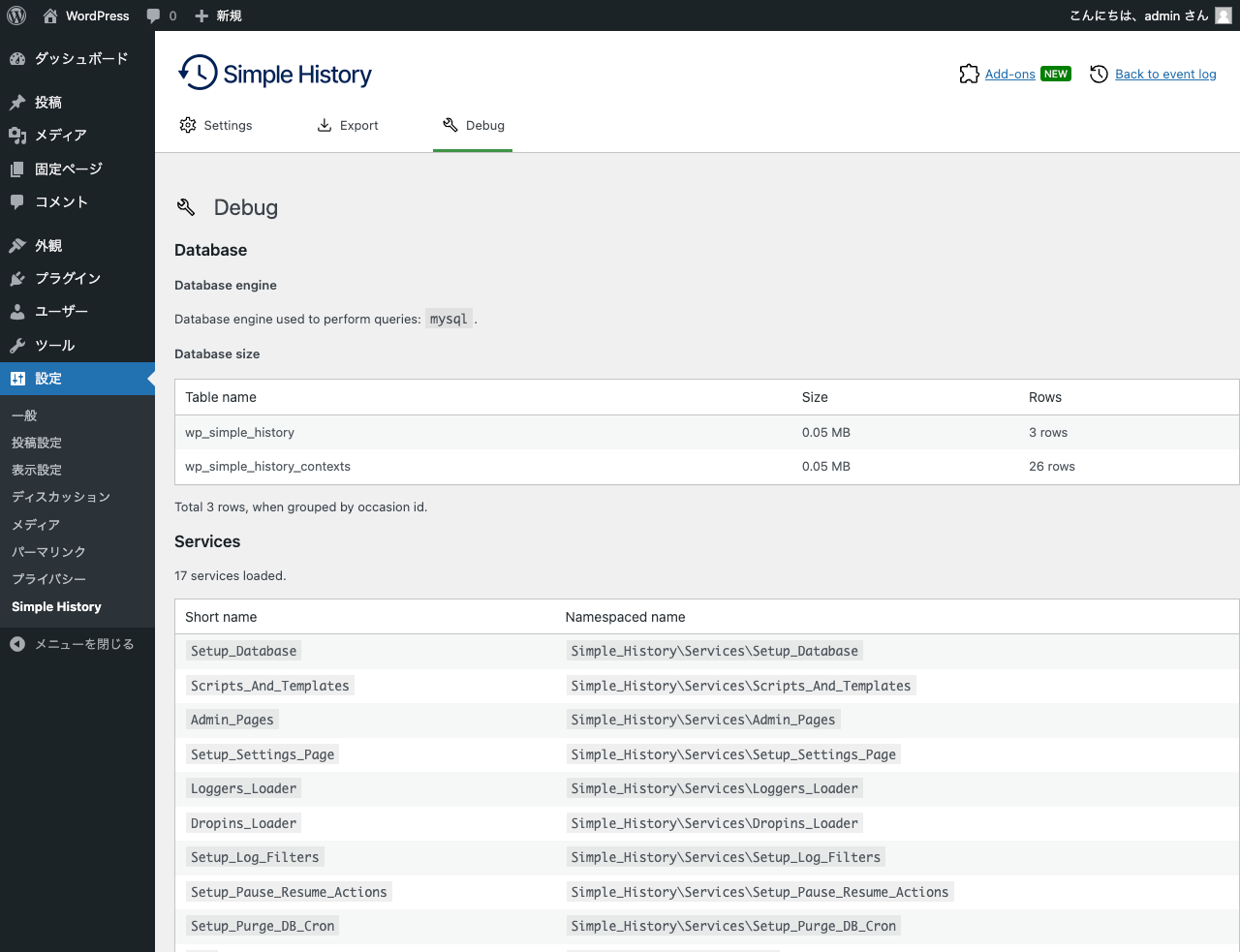Click Setup_Database short name
This screenshot has height=952, width=1240.
click(x=243, y=651)
